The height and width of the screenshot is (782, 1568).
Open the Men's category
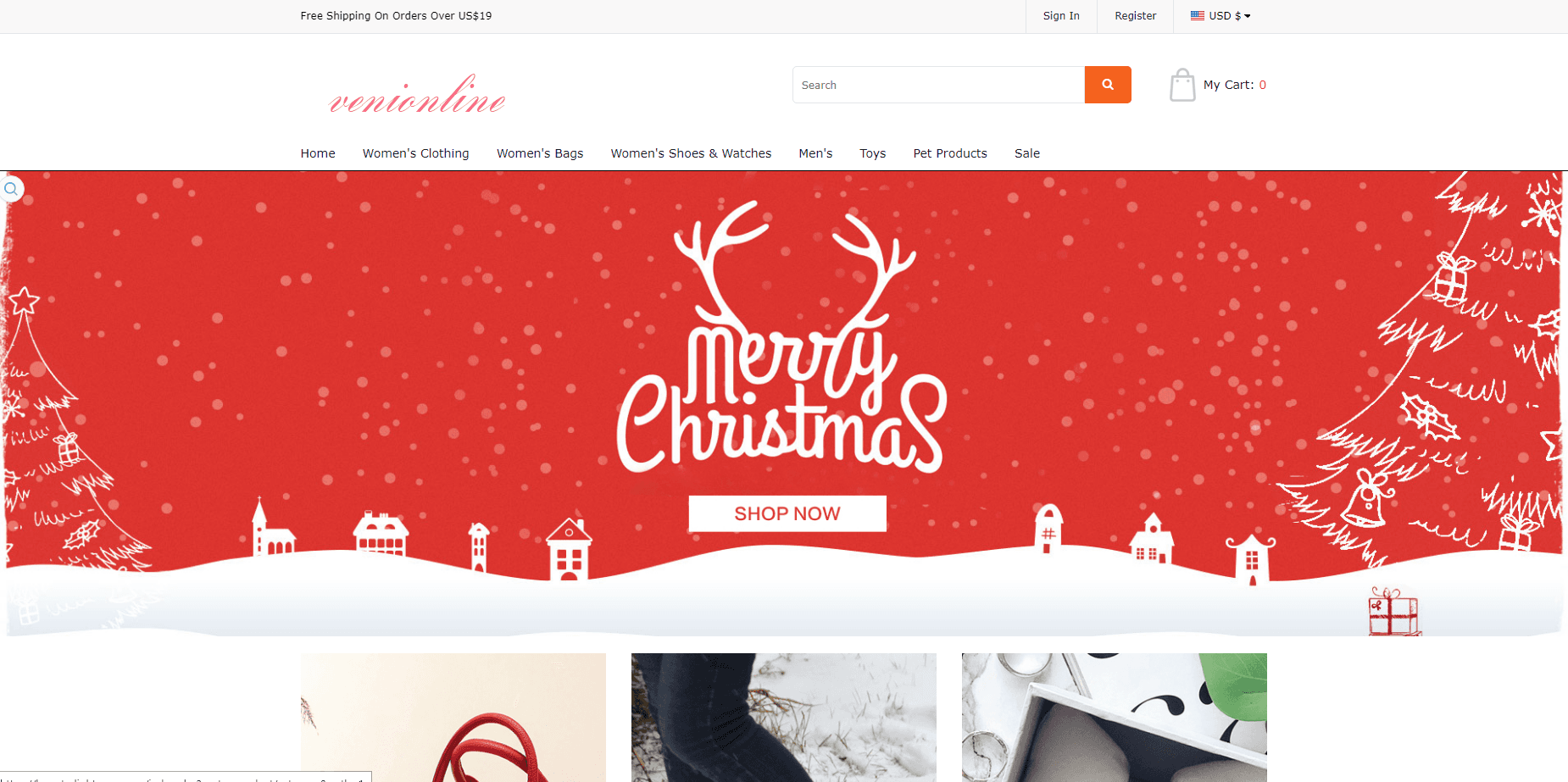[815, 153]
